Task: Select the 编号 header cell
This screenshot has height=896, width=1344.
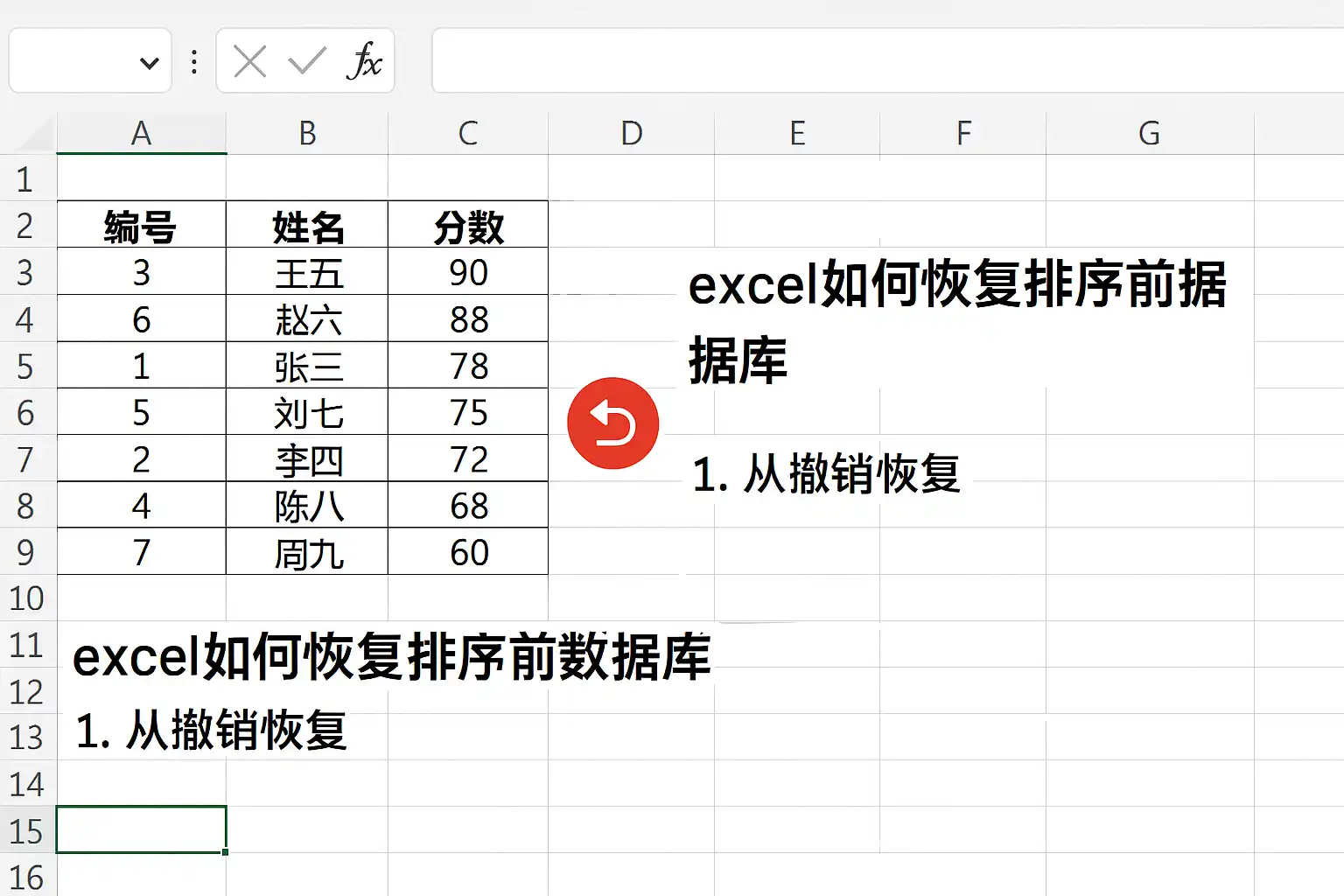Action: tap(141, 226)
